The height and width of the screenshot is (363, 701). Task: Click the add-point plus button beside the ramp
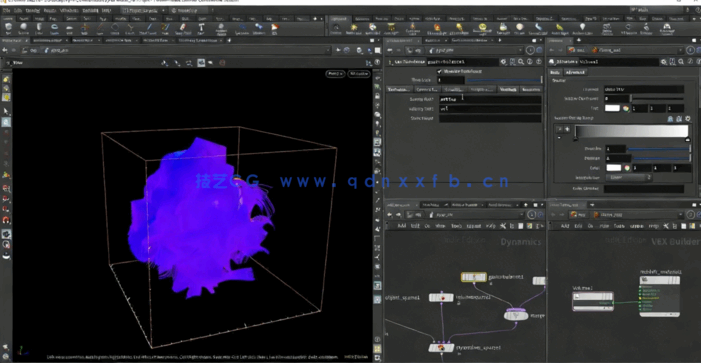567,129
